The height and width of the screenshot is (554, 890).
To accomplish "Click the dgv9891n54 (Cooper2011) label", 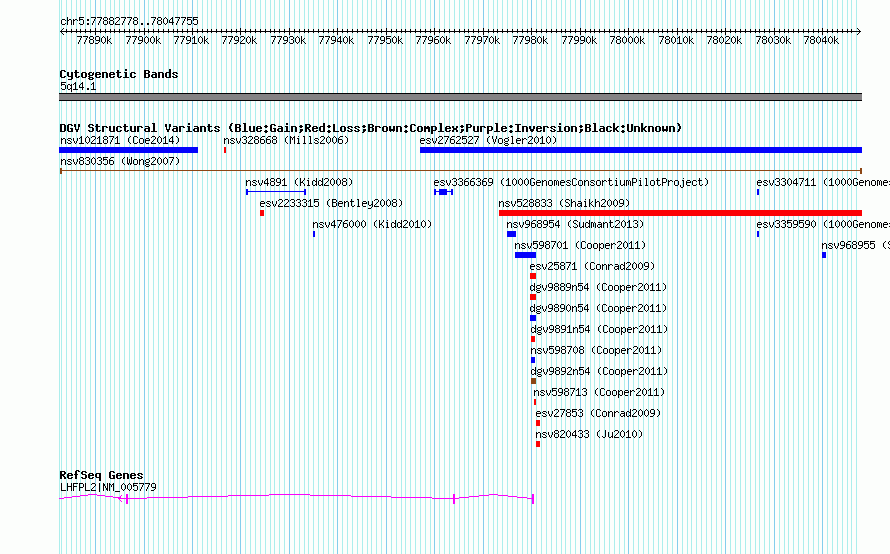I will [x=599, y=329].
